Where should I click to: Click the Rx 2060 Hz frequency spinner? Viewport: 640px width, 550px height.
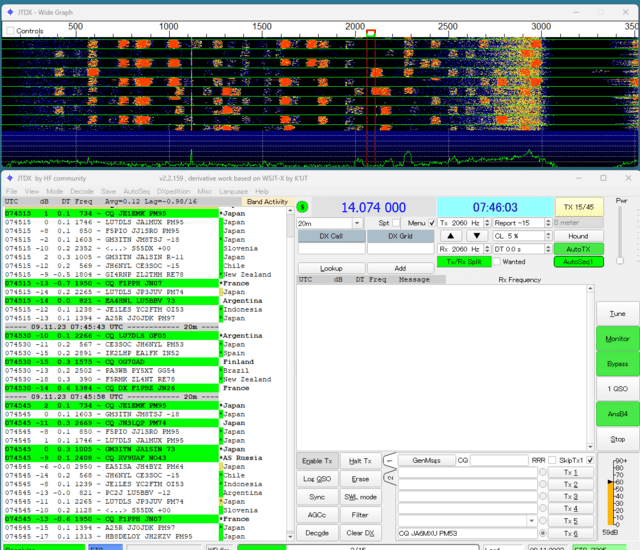(464, 249)
